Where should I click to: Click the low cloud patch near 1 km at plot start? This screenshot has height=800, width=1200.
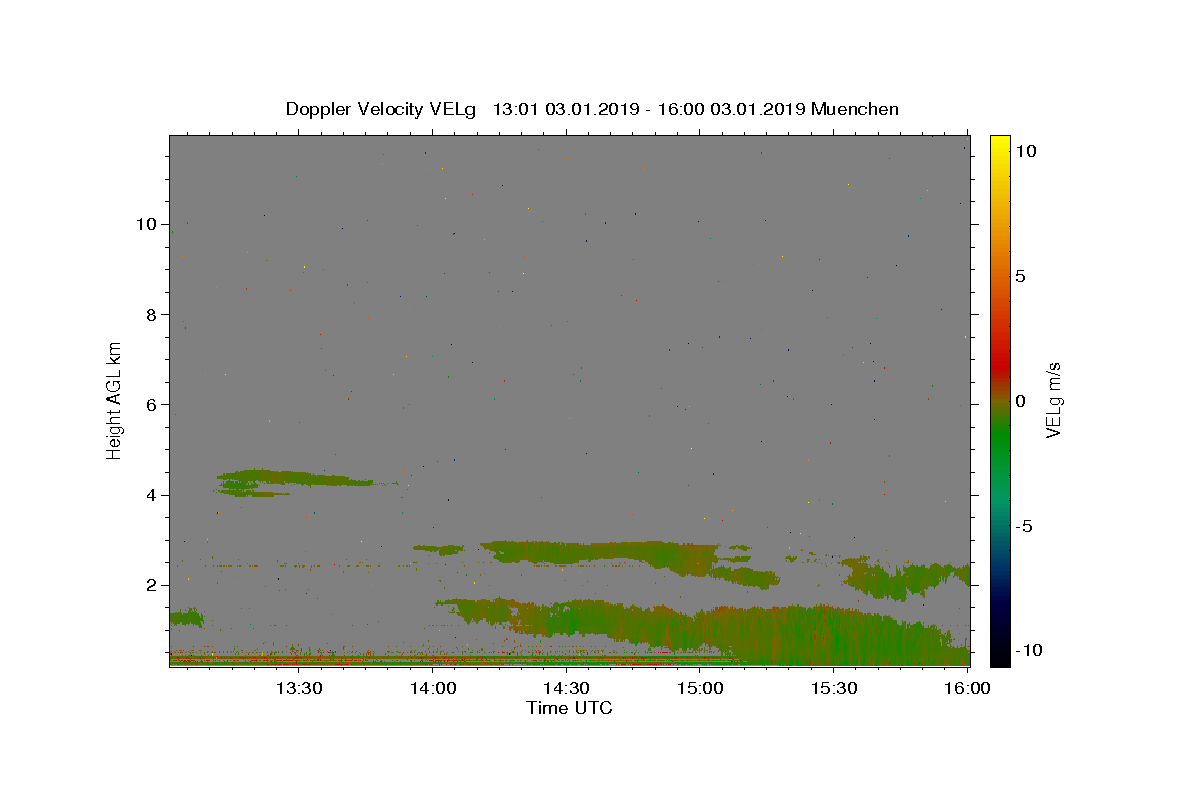(186, 618)
